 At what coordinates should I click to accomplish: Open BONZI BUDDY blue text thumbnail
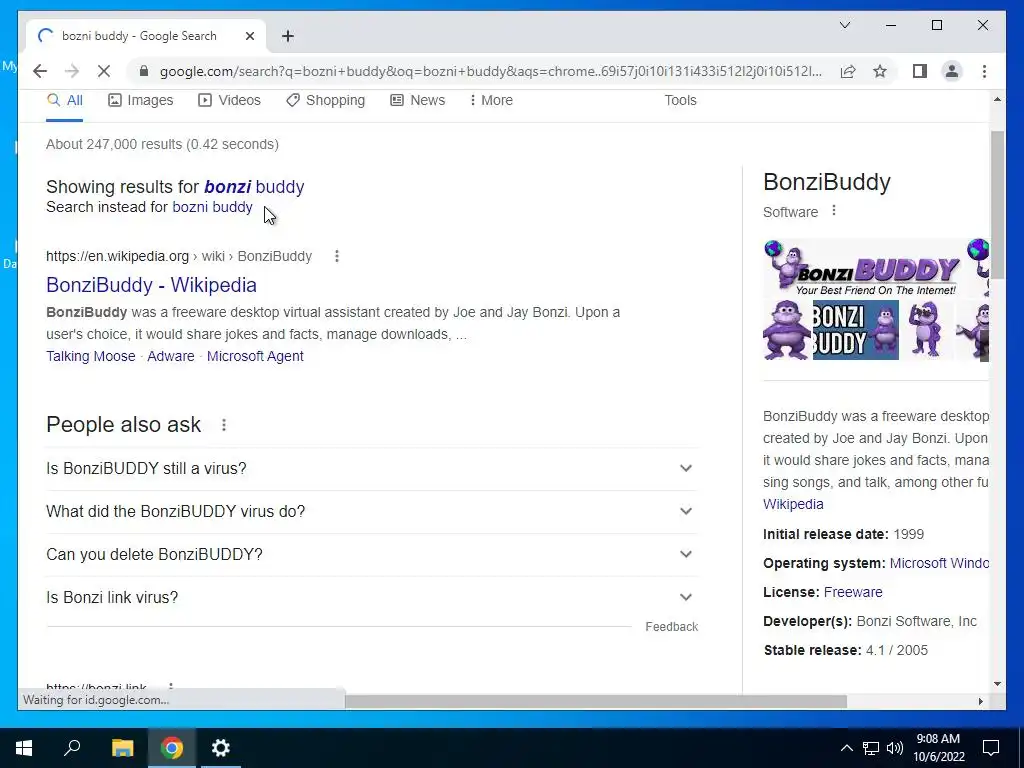coord(856,330)
